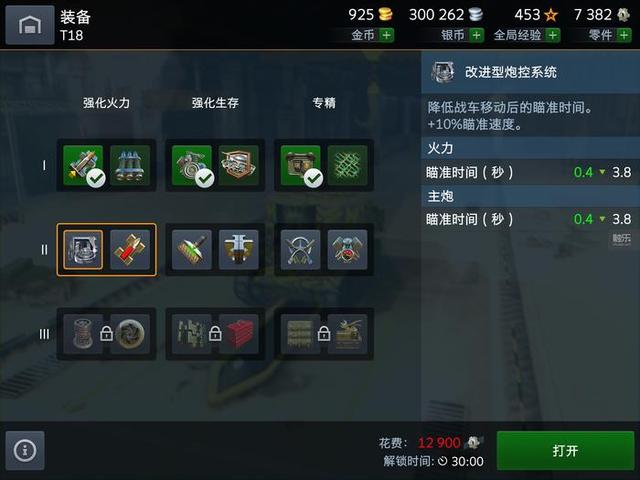This screenshot has height=480, width=640.
Task: Select the crossed wrenches equipment icon
Action: click(x=300, y=249)
